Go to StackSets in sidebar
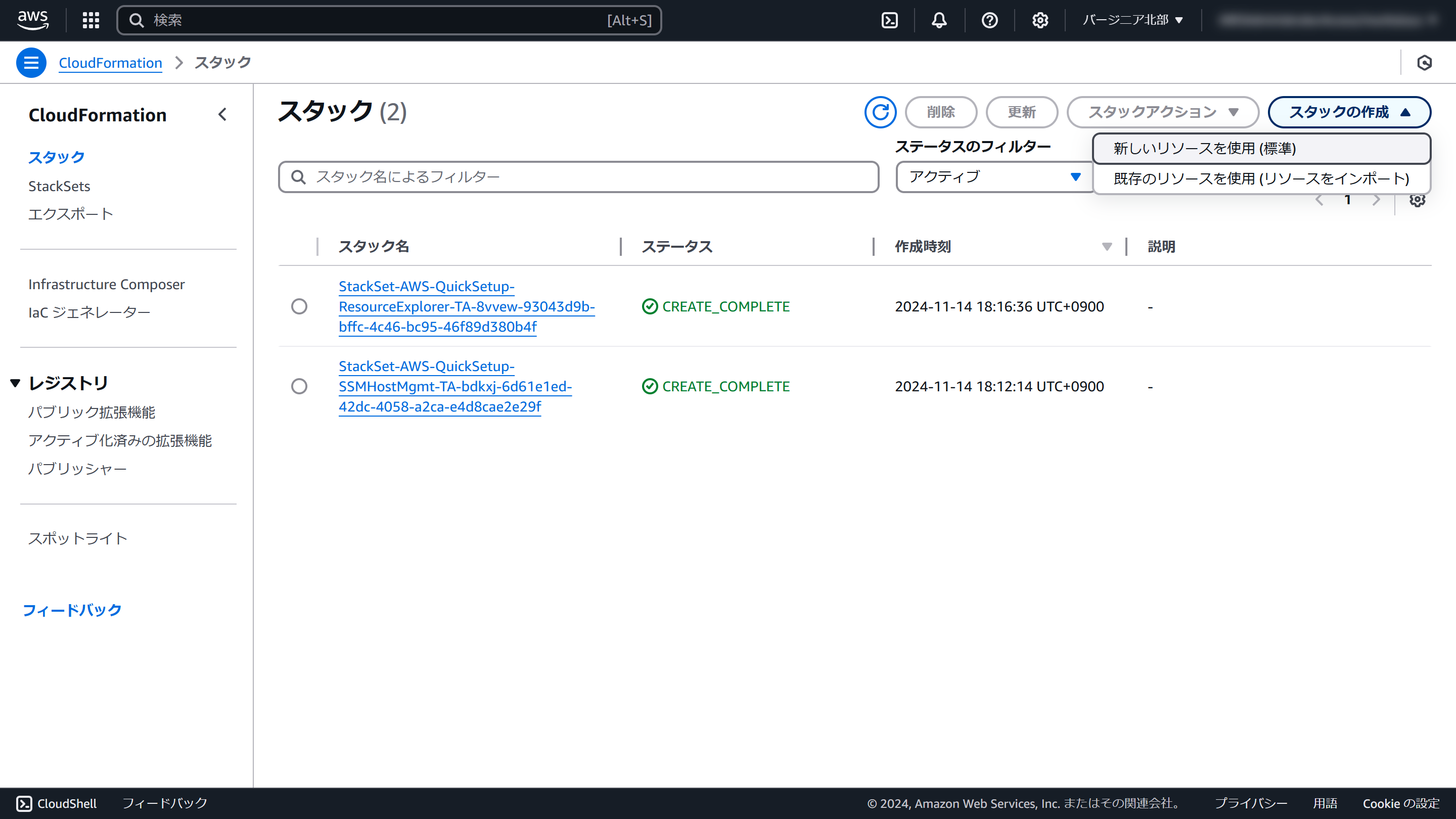The height and width of the screenshot is (819, 1456). tap(59, 186)
